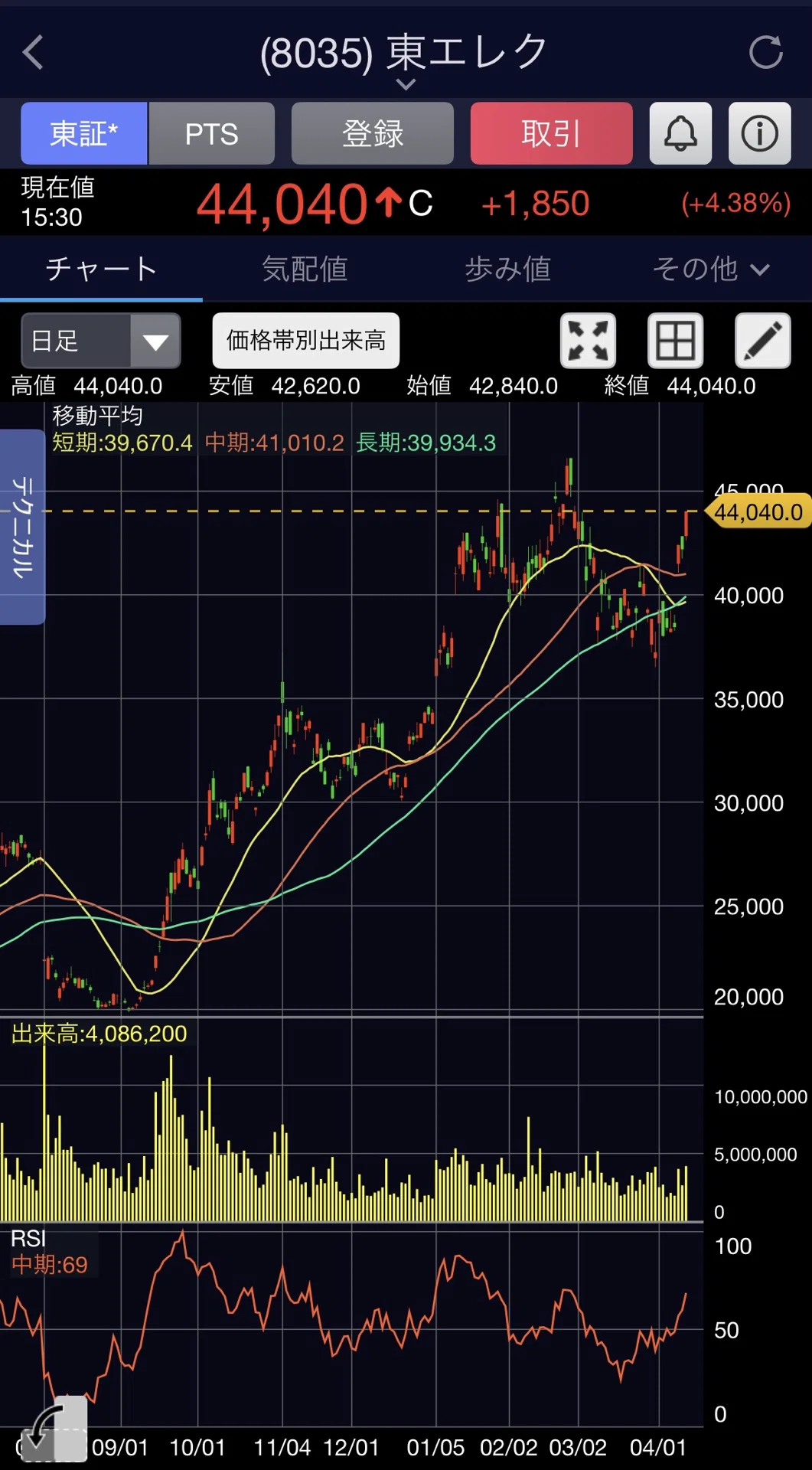Switch to the 気配値 tab
Viewport: 812px width, 1470px height.
click(x=305, y=269)
